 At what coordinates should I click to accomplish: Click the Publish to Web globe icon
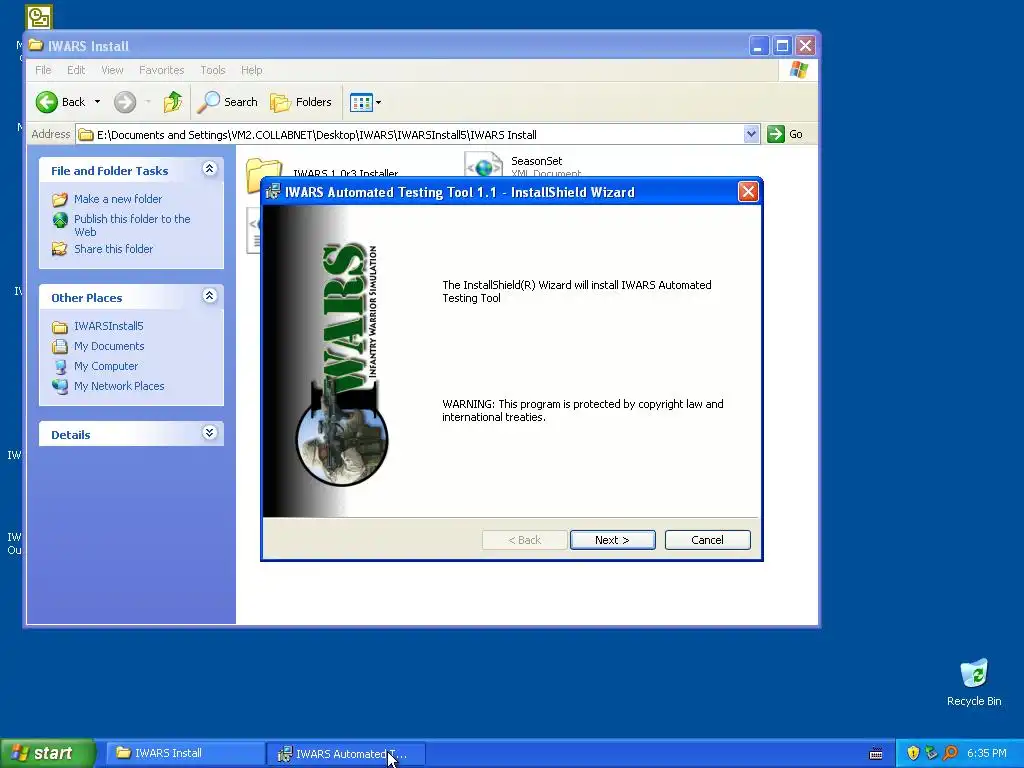click(60, 220)
